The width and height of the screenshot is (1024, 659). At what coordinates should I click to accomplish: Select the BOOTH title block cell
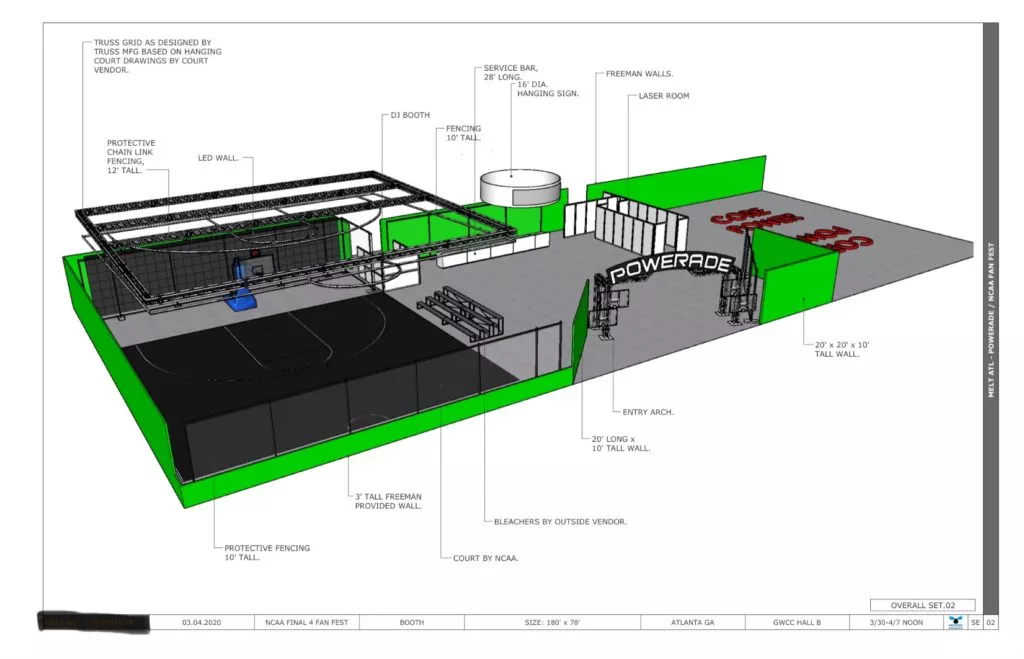click(410, 621)
